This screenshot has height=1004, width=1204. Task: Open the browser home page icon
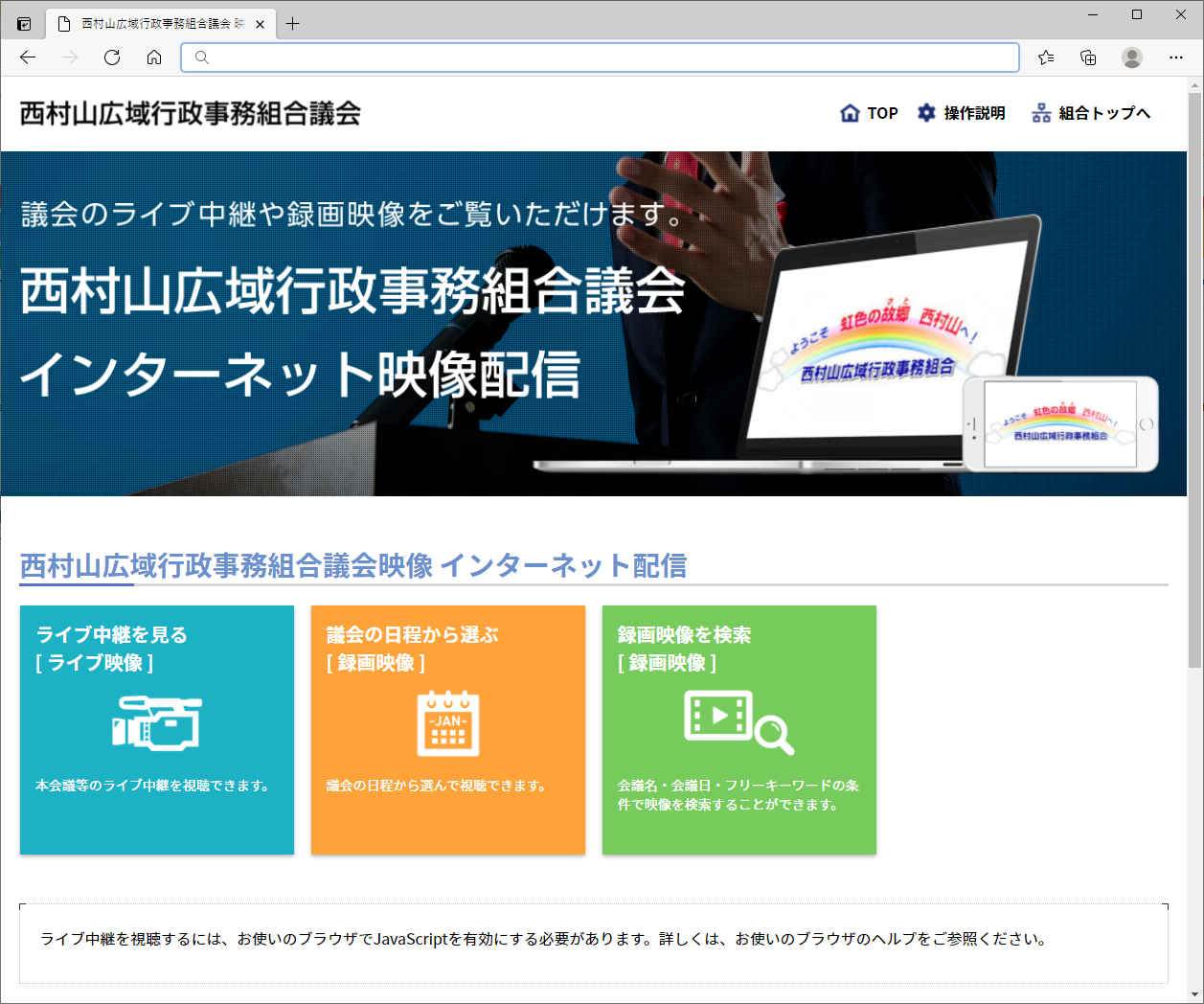pyautogui.click(x=154, y=57)
